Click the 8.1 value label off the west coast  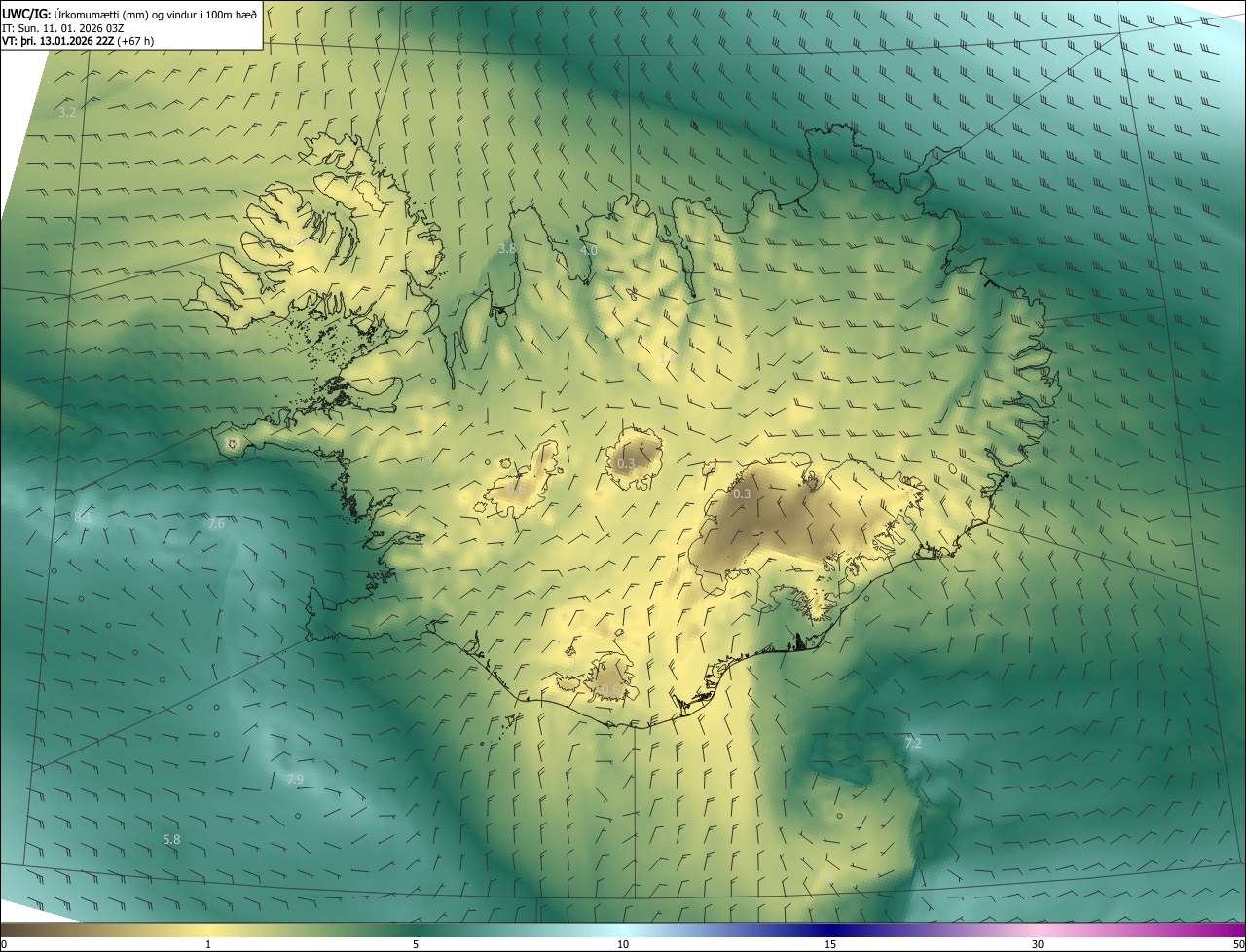point(83,517)
